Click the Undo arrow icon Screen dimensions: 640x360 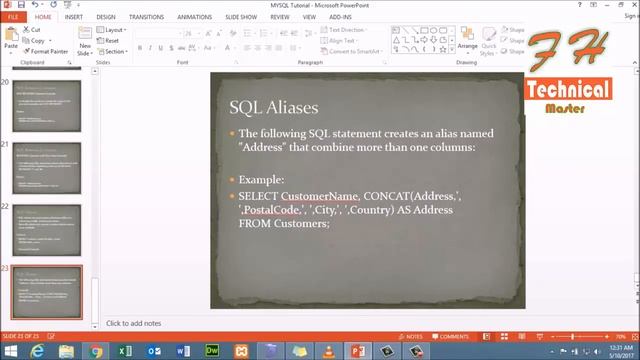tap(35, 5)
